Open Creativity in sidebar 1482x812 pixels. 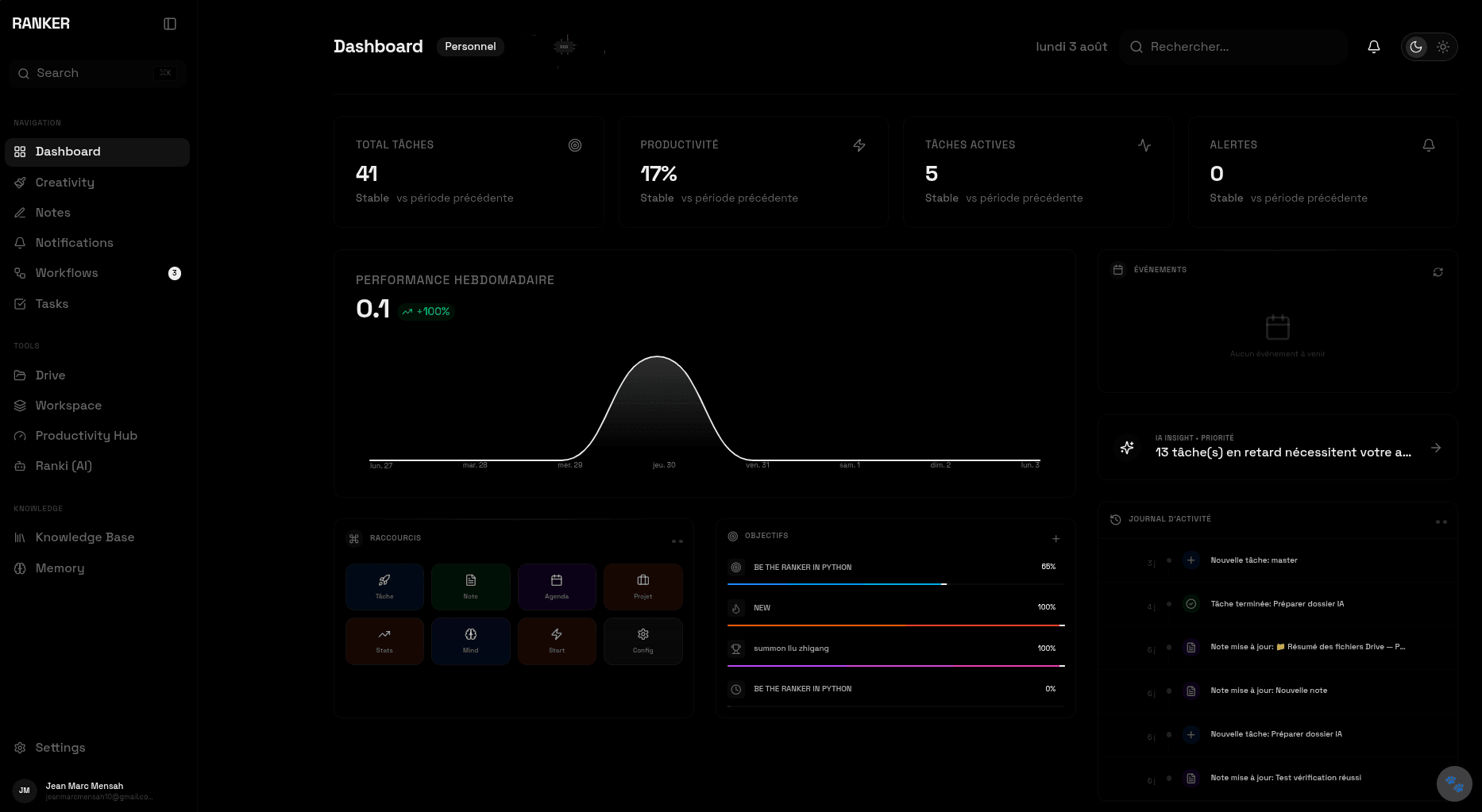coord(97,183)
